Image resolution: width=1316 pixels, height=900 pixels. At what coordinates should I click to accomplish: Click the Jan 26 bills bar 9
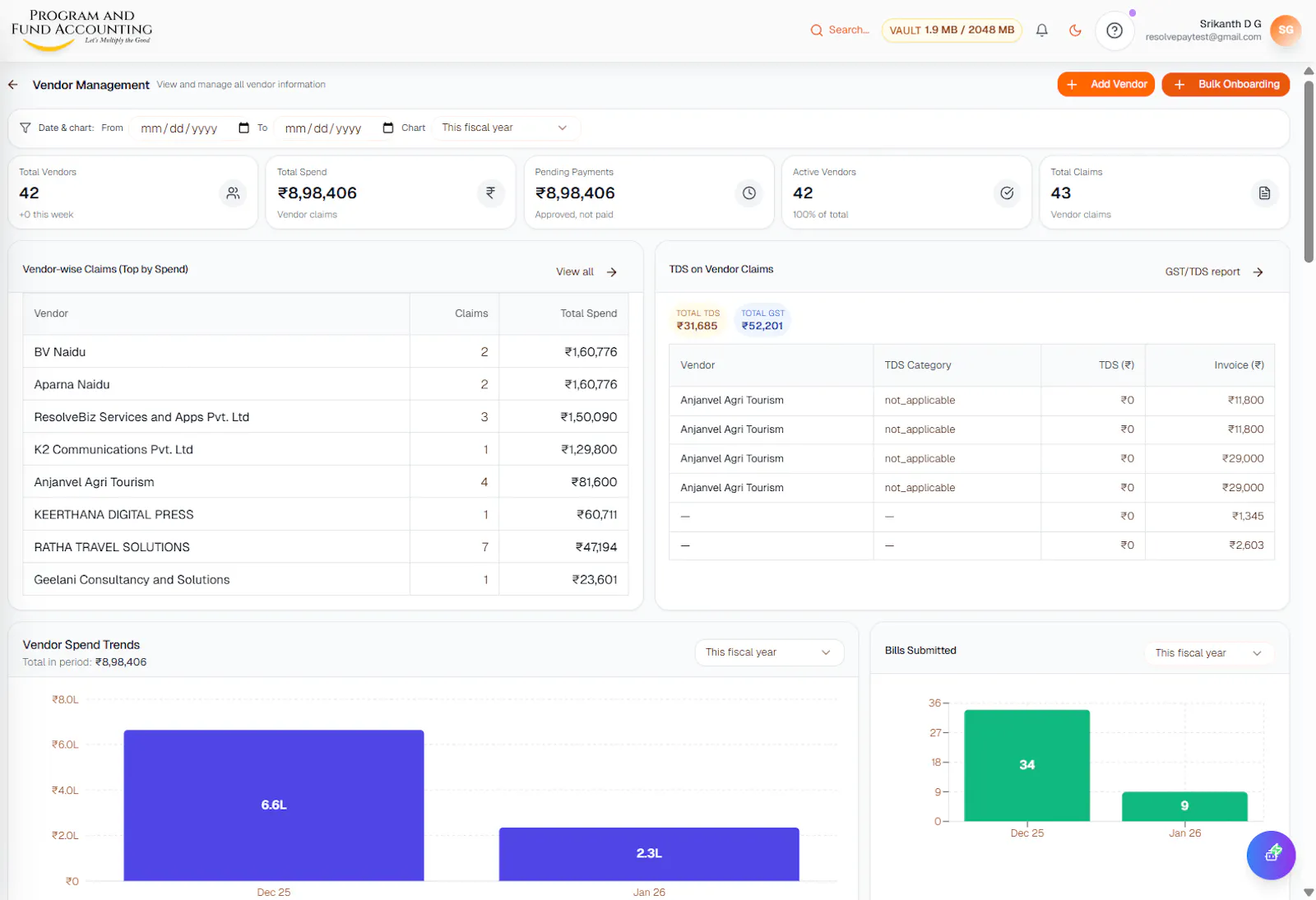pyautogui.click(x=1184, y=806)
